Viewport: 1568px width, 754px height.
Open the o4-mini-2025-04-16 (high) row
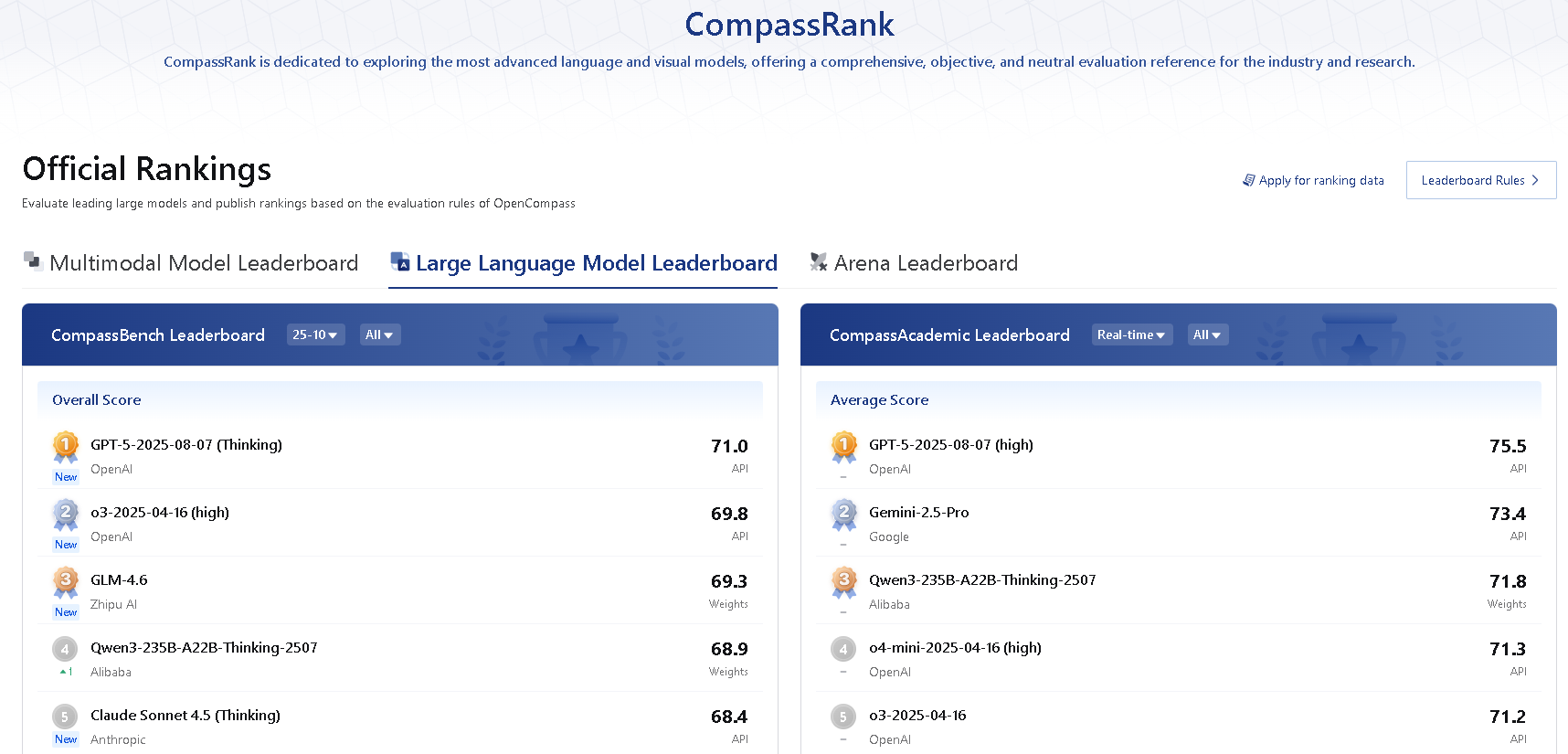point(1179,658)
